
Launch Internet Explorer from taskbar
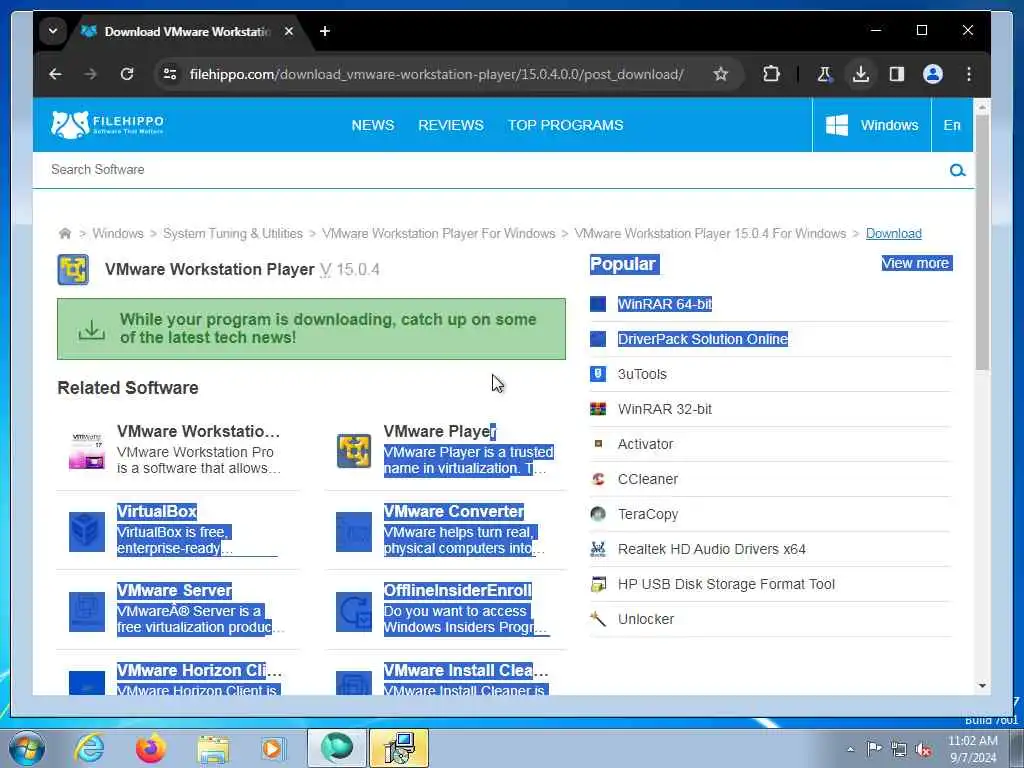coord(89,748)
